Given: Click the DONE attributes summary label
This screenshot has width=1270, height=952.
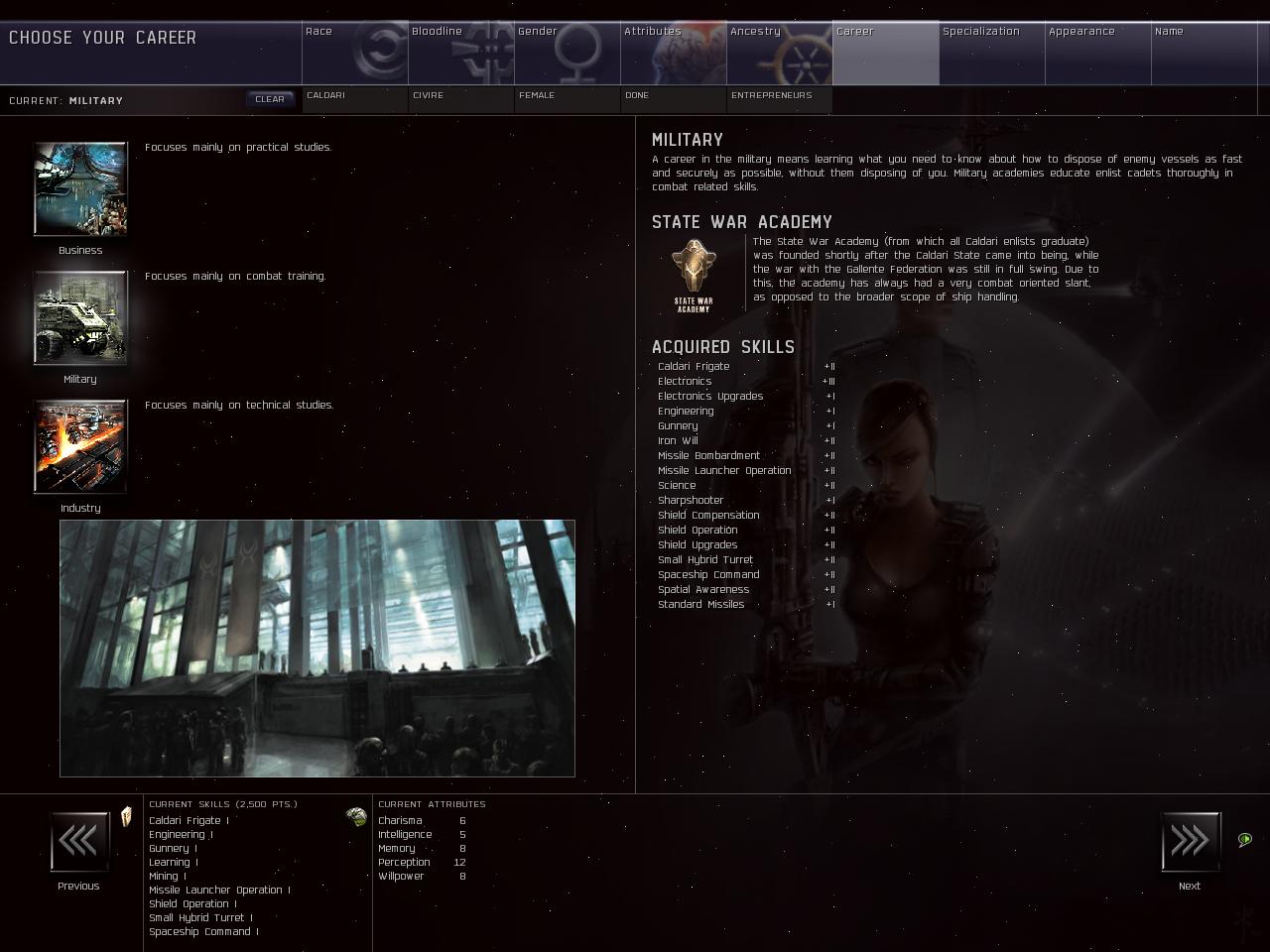Looking at the screenshot, I should tap(637, 95).
